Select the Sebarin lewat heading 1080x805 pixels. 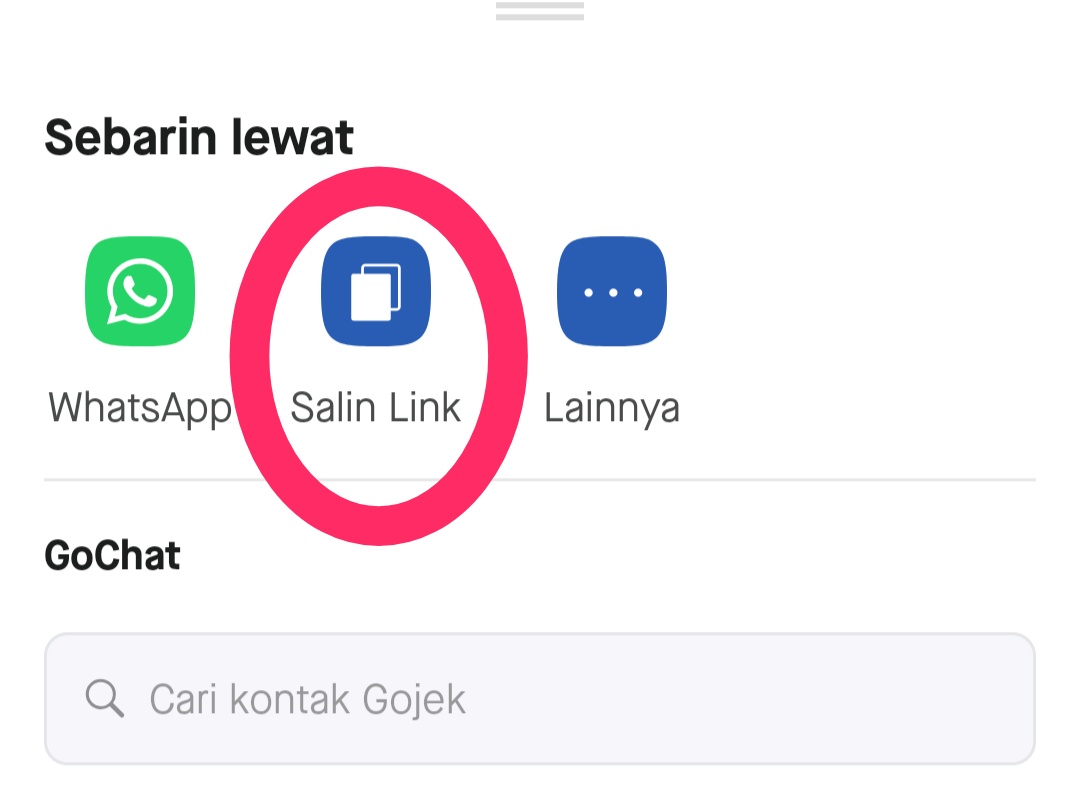coord(199,137)
